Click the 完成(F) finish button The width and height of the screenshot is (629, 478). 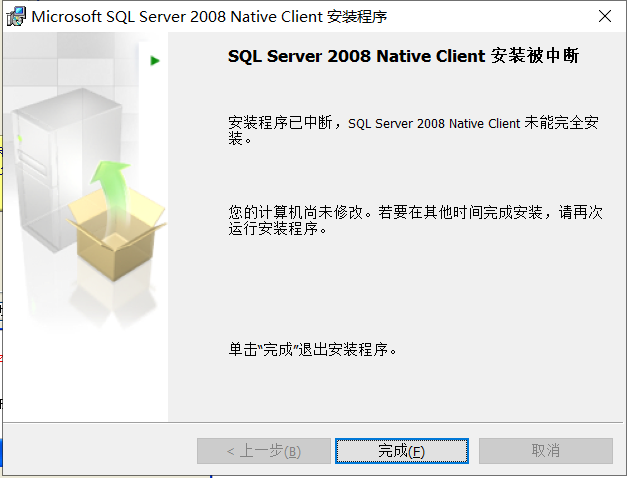pos(402,451)
